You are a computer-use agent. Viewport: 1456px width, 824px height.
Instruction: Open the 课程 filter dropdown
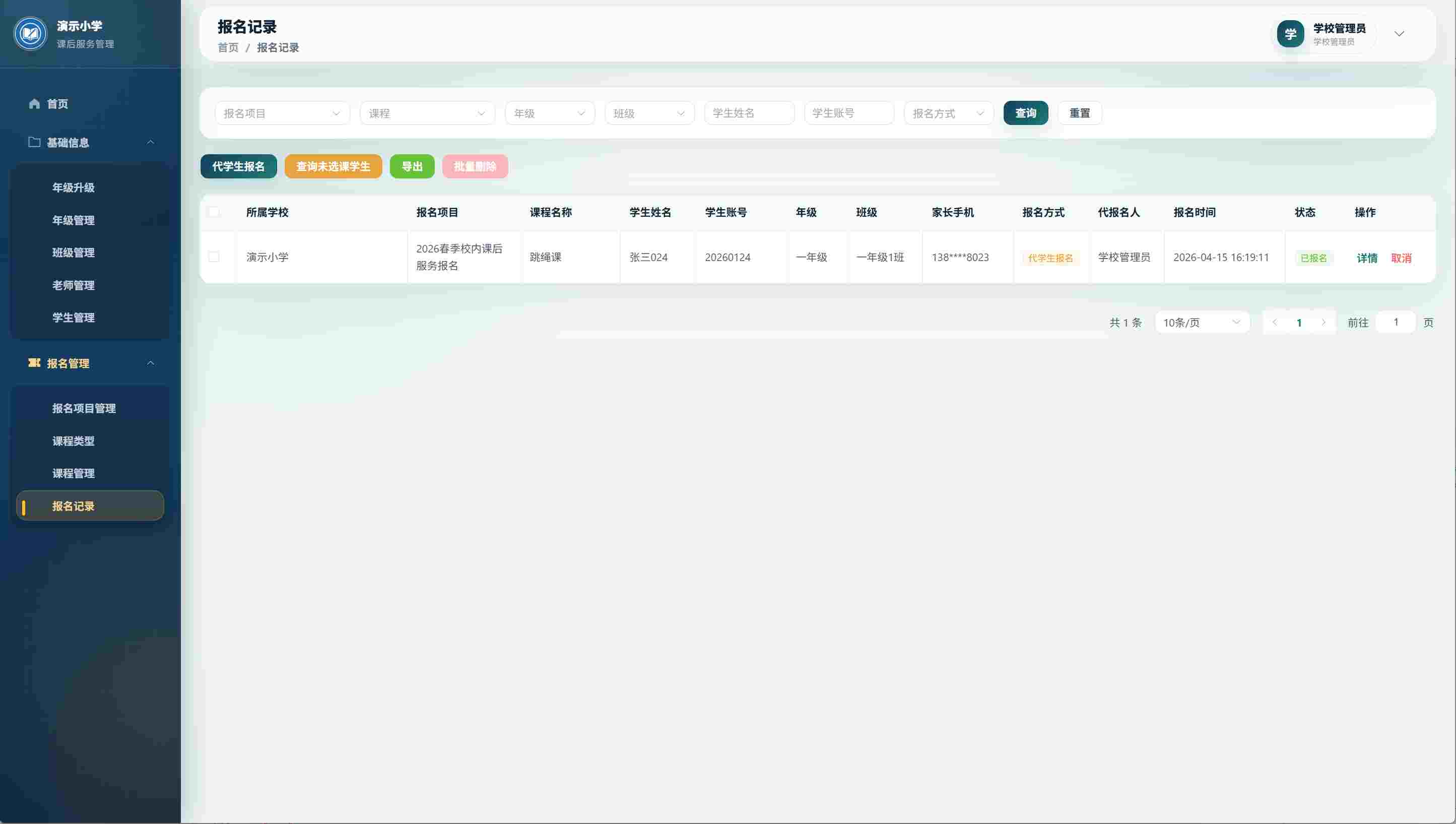tap(428, 113)
